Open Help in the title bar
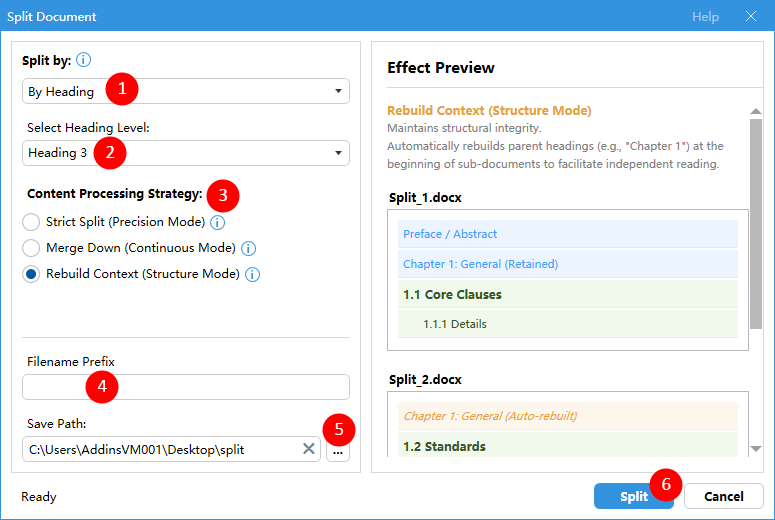 [705, 16]
